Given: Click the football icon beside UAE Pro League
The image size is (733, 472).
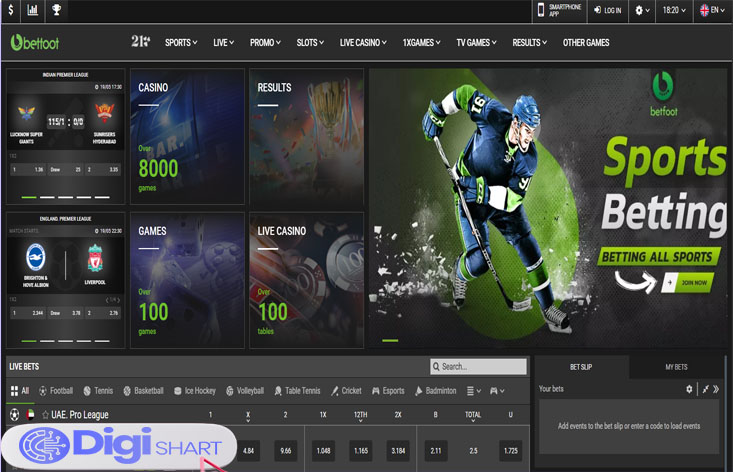Looking at the screenshot, I should [x=14, y=415].
